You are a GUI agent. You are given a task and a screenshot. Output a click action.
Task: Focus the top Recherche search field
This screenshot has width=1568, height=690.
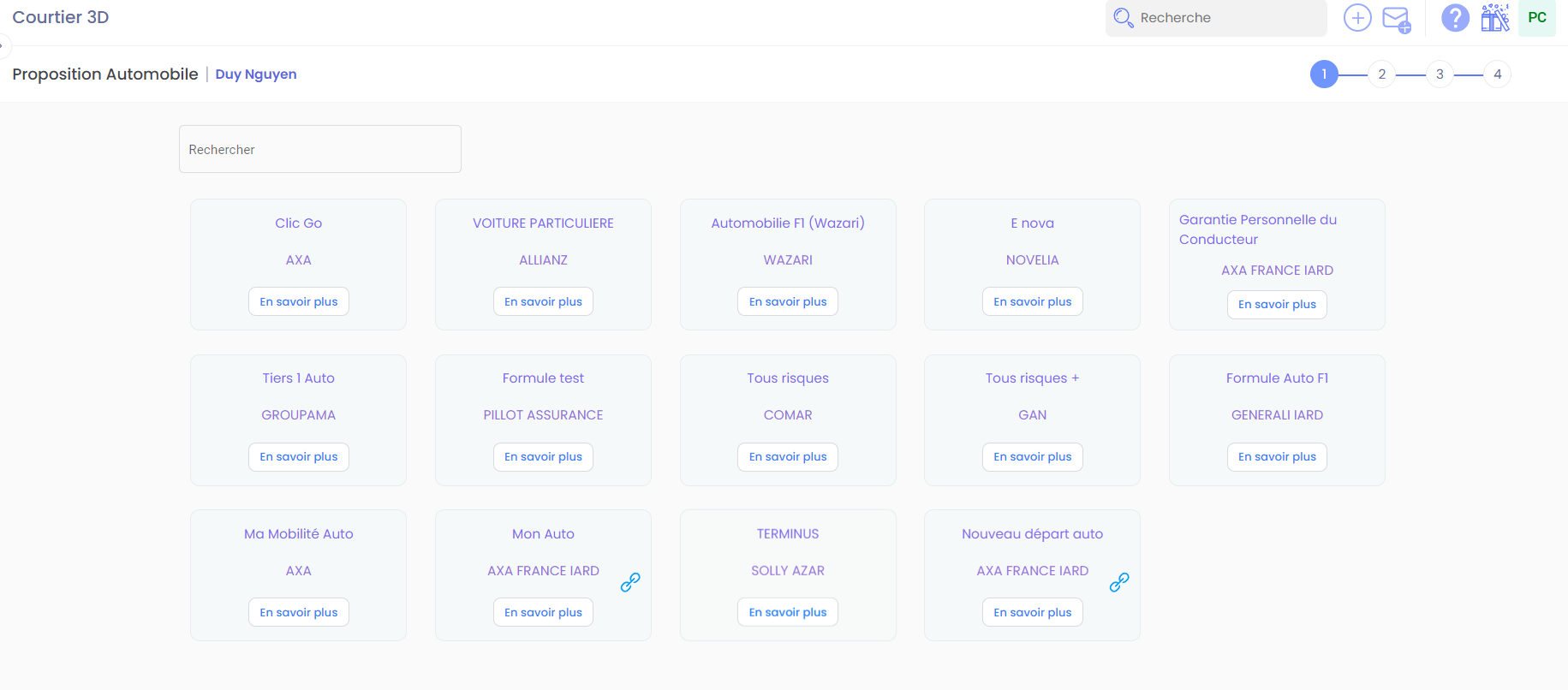pos(1216,18)
